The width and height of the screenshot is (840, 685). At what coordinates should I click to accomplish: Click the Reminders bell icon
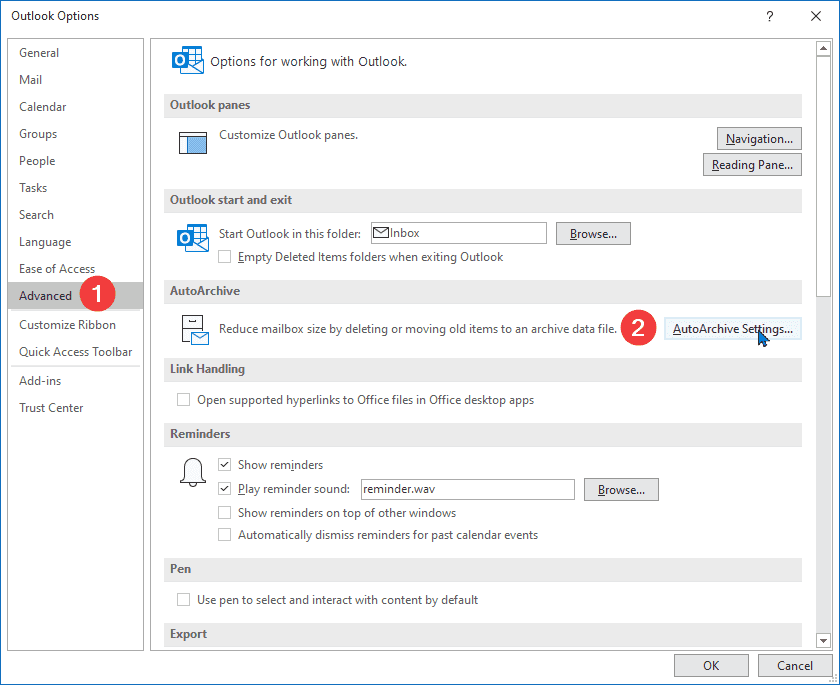tap(193, 473)
